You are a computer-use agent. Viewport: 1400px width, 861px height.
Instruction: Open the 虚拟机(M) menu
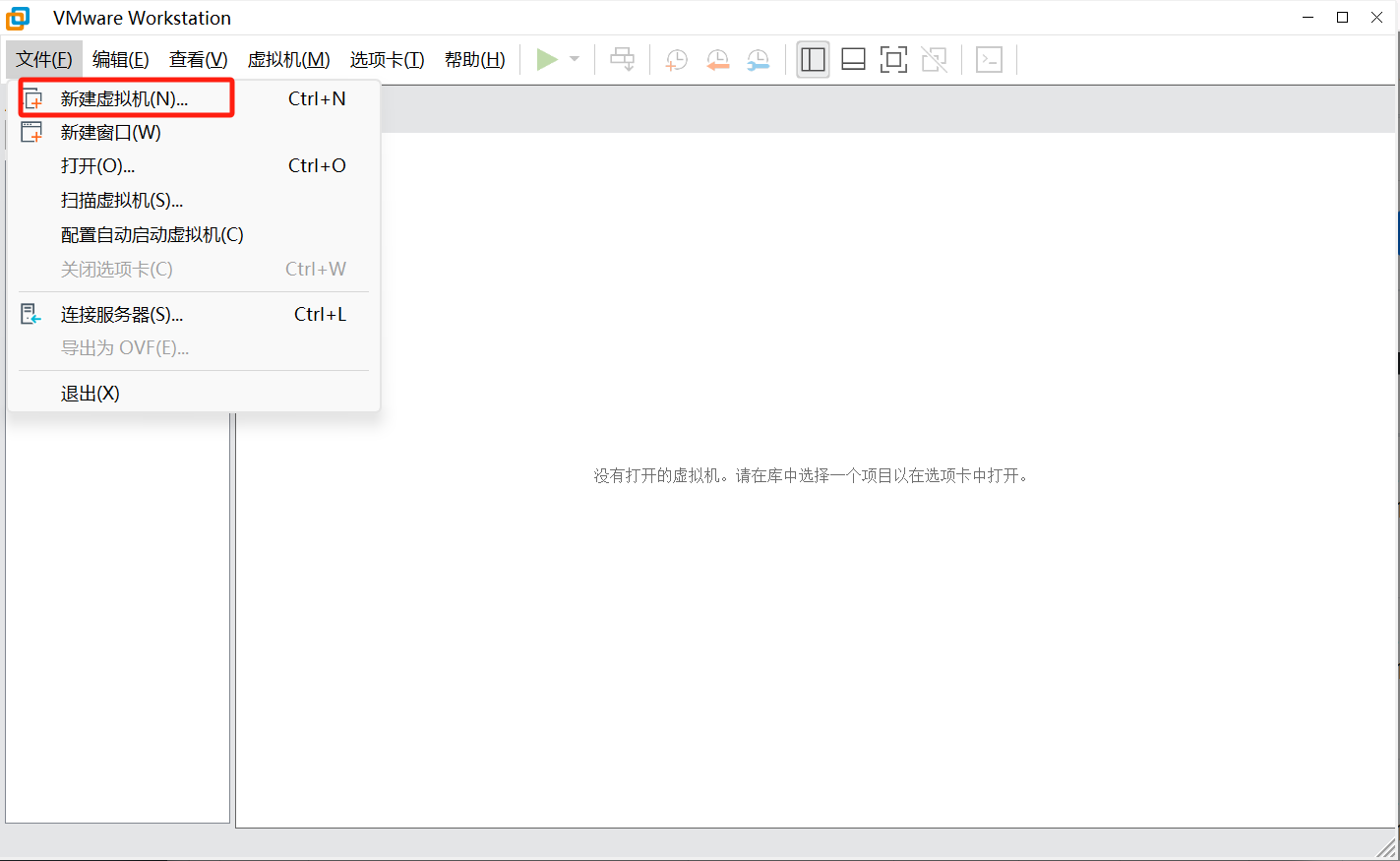coord(288,60)
